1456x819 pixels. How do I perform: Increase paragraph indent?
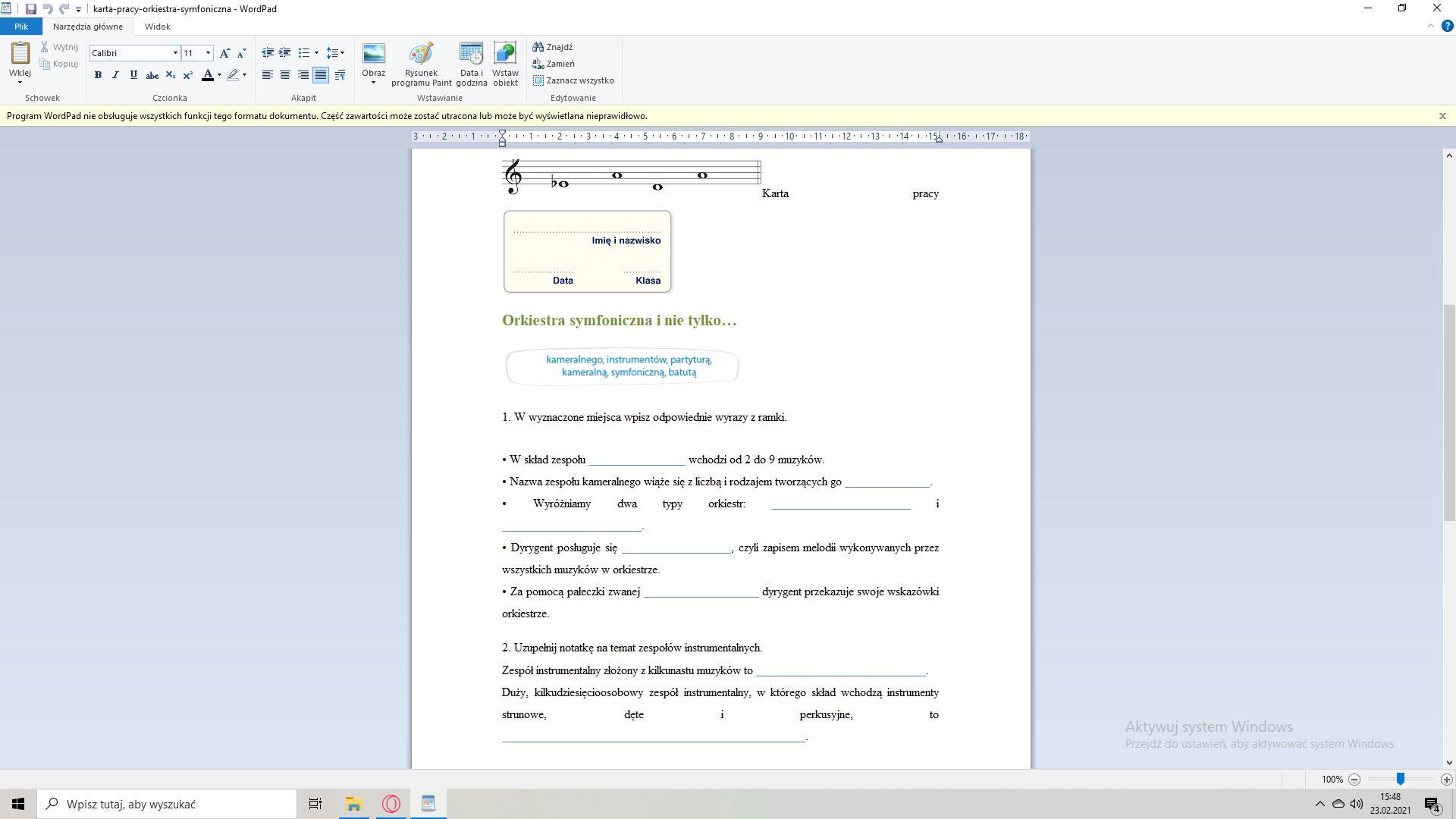coord(285,53)
